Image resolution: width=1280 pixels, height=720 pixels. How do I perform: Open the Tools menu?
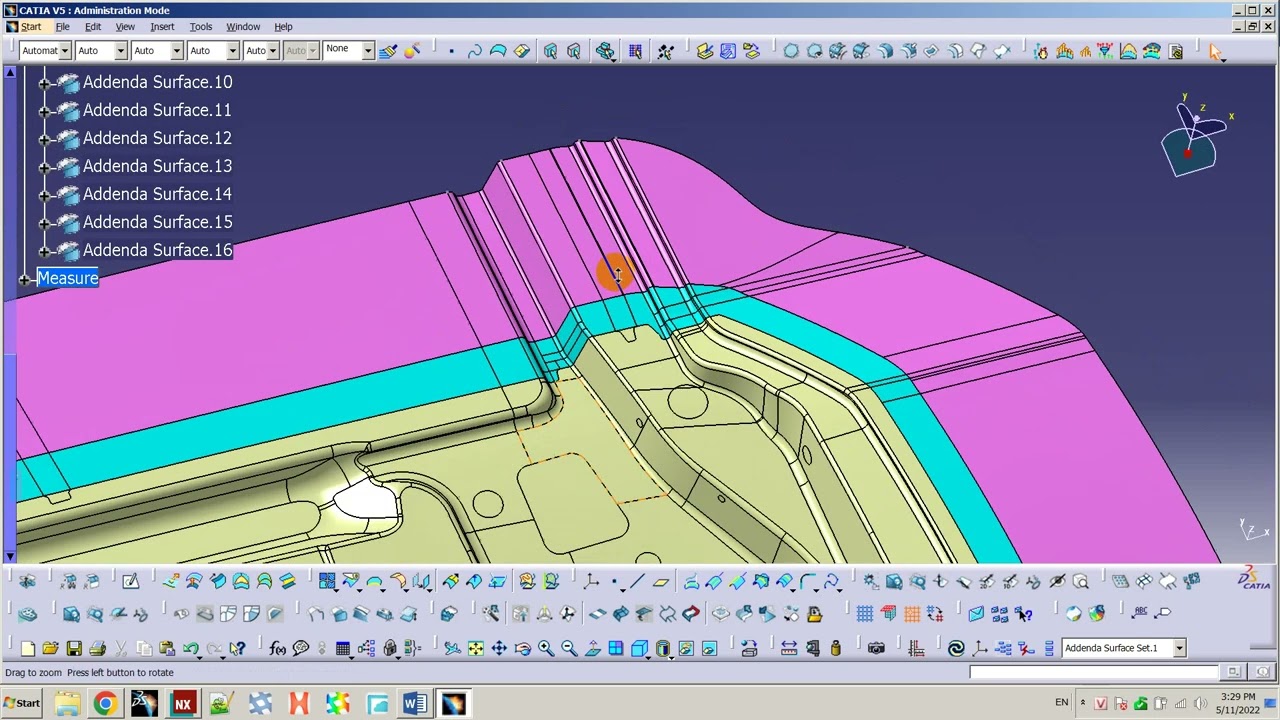click(x=200, y=27)
